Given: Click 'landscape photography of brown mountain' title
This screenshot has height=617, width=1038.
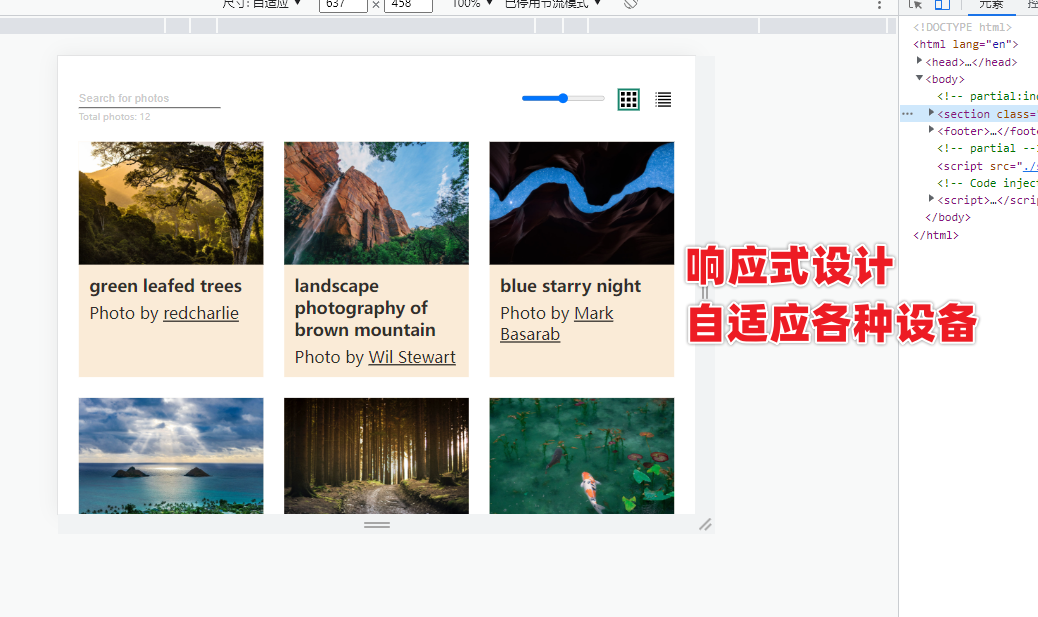Looking at the screenshot, I should click(x=365, y=308).
